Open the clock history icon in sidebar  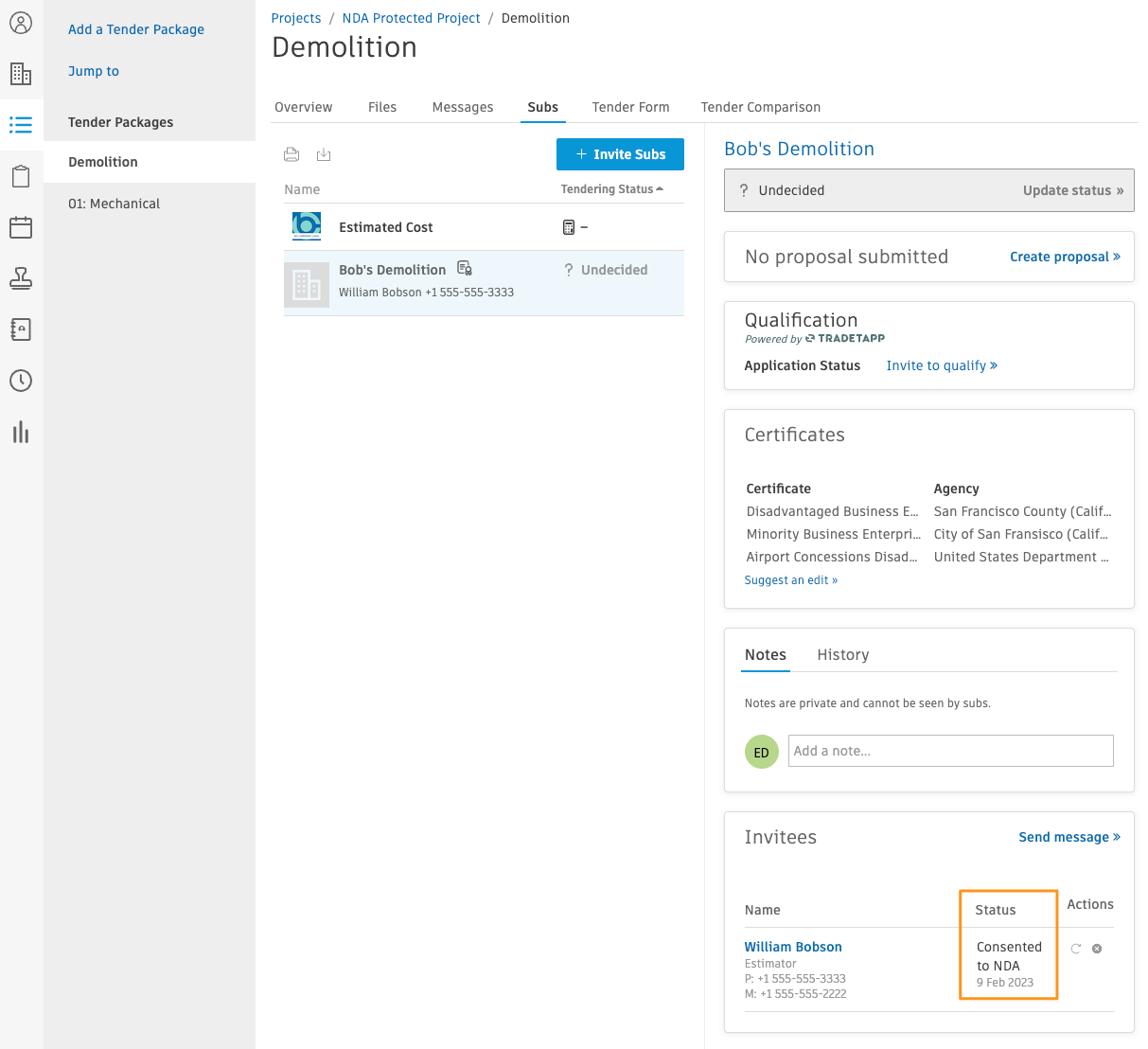tap(21, 381)
